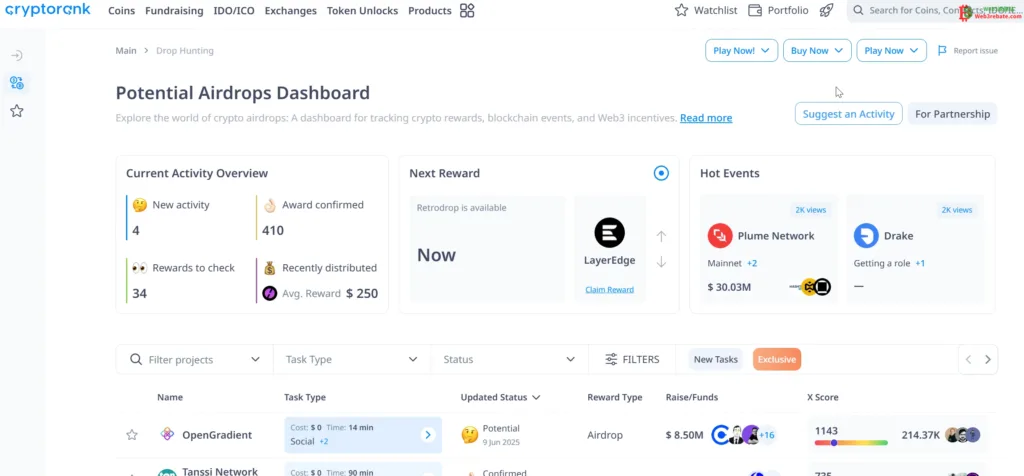Screen dimensions: 1024x476
Task: Add OpenGradient to watchlist star
Action: click(x=132, y=435)
